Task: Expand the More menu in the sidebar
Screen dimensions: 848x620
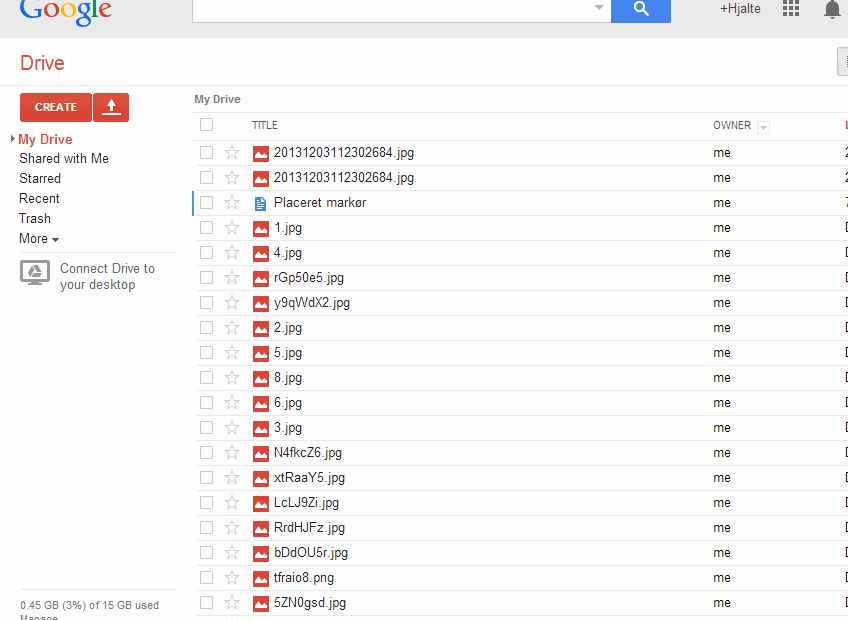Action: [x=37, y=238]
